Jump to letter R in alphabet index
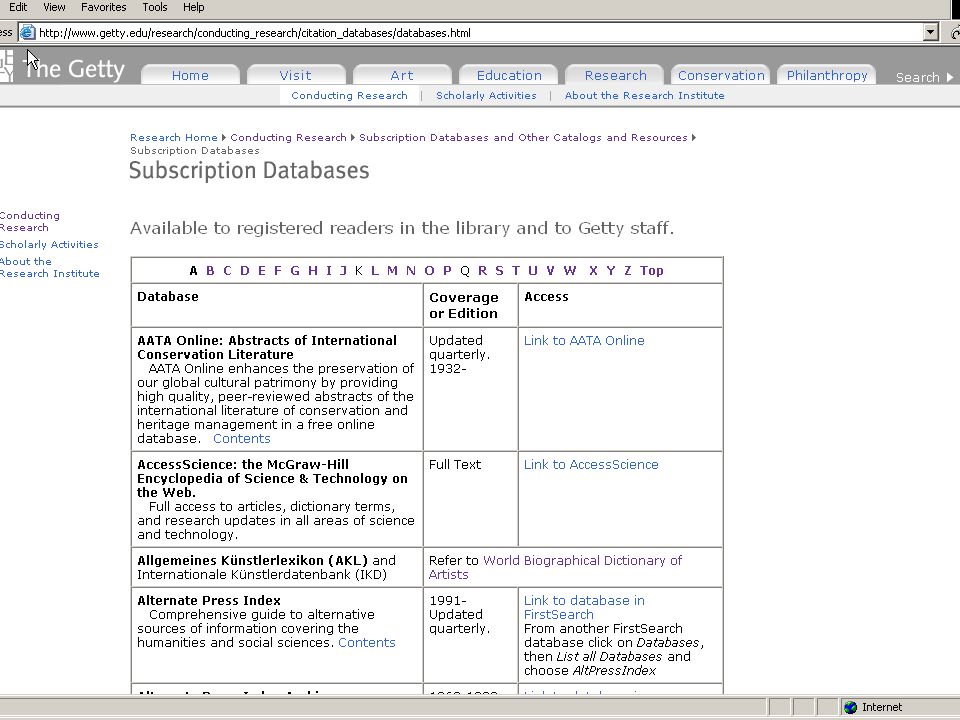Image resolution: width=960 pixels, height=720 pixels. 482,271
